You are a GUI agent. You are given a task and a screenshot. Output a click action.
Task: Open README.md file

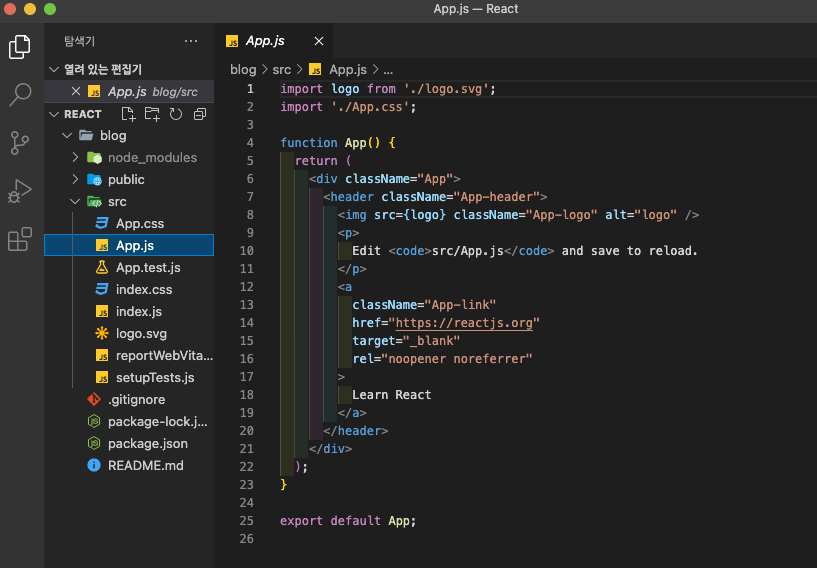point(129,465)
